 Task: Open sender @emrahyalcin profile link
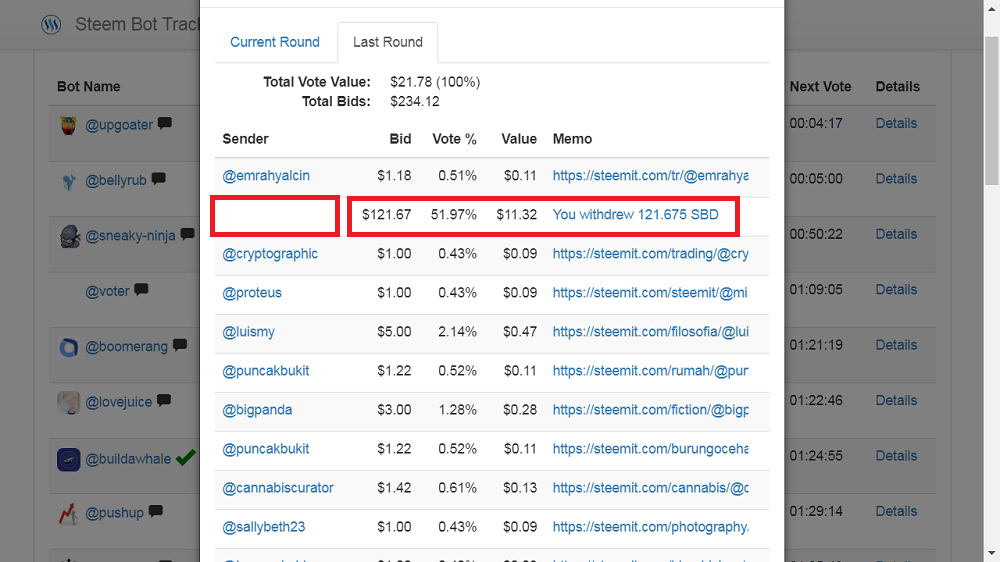266,175
